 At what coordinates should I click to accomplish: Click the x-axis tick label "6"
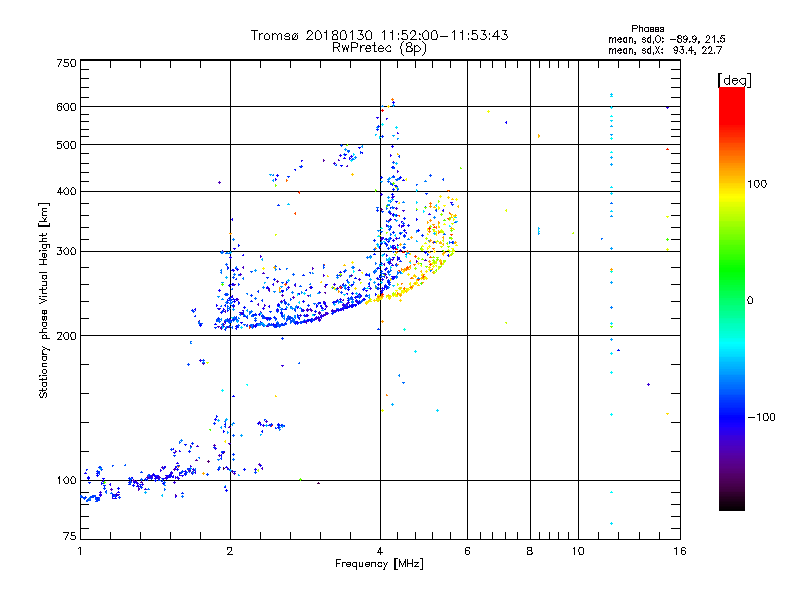467,551
